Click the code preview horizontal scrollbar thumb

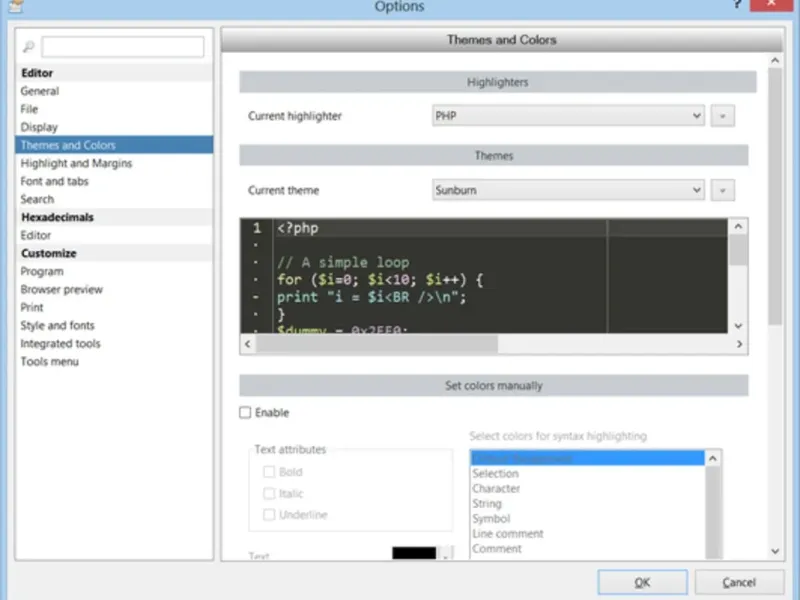tap(377, 344)
